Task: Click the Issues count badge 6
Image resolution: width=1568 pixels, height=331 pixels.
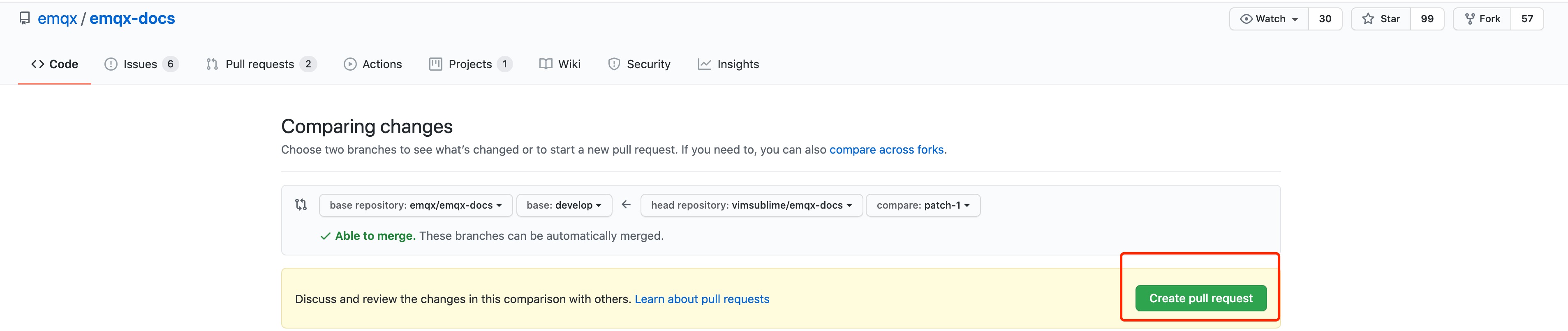Action: click(171, 64)
